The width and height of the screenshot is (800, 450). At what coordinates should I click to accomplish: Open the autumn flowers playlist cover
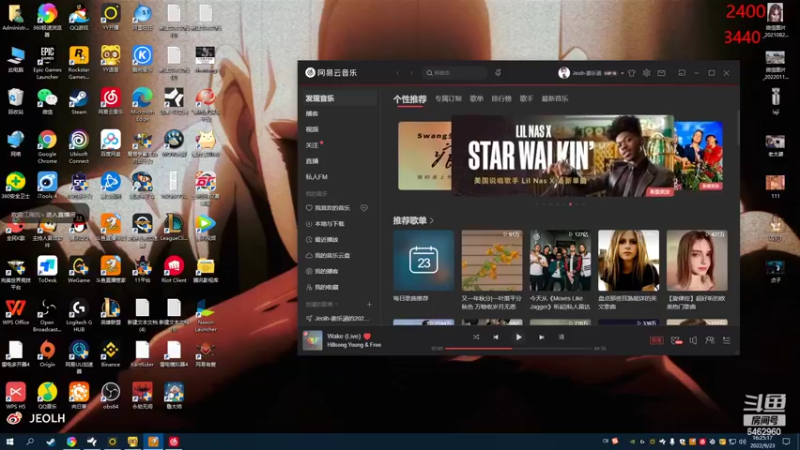point(492,260)
